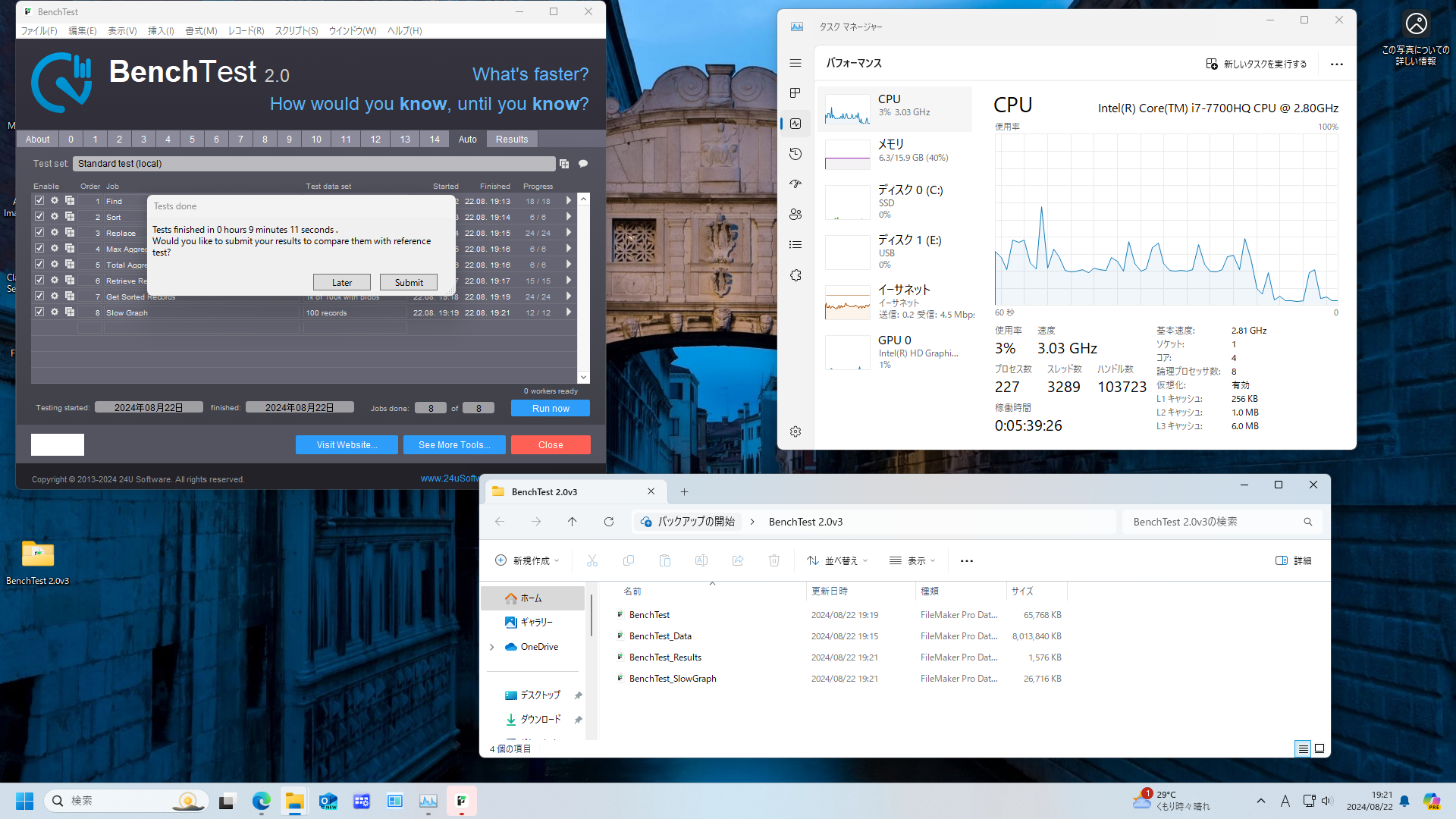Click the See More Tools... button

pyautogui.click(x=454, y=445)
